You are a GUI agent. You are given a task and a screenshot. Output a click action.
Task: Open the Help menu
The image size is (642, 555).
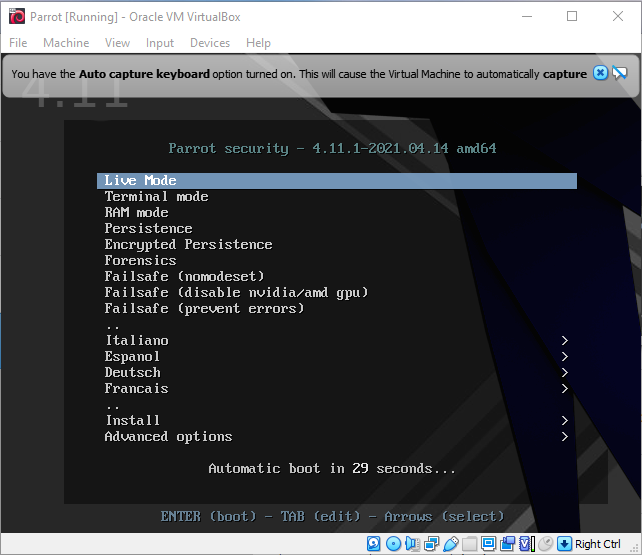pyautogui.click(x=258, y=43)
